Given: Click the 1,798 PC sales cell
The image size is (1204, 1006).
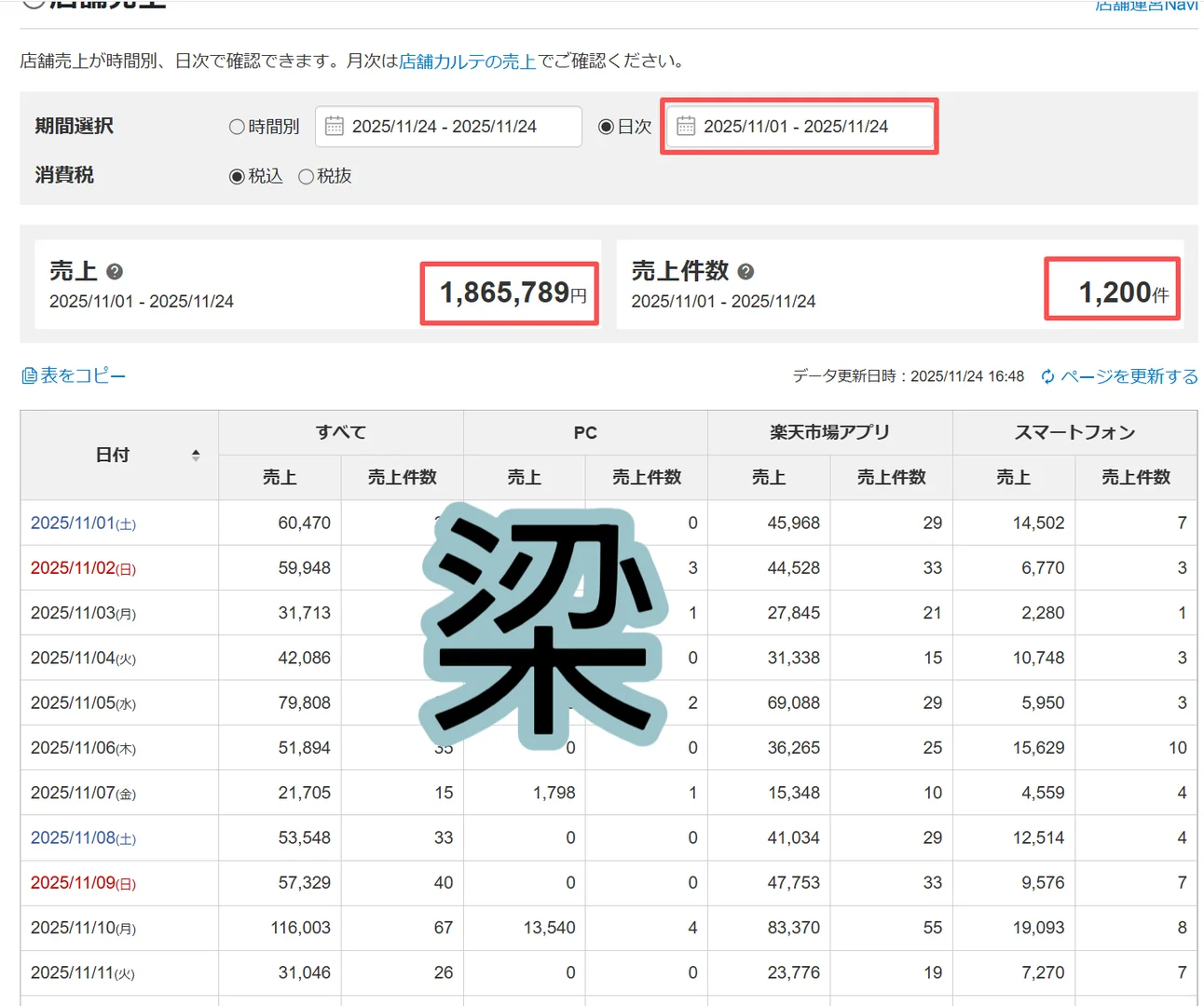Looking at the screenshot, I should tap(525, 793).
